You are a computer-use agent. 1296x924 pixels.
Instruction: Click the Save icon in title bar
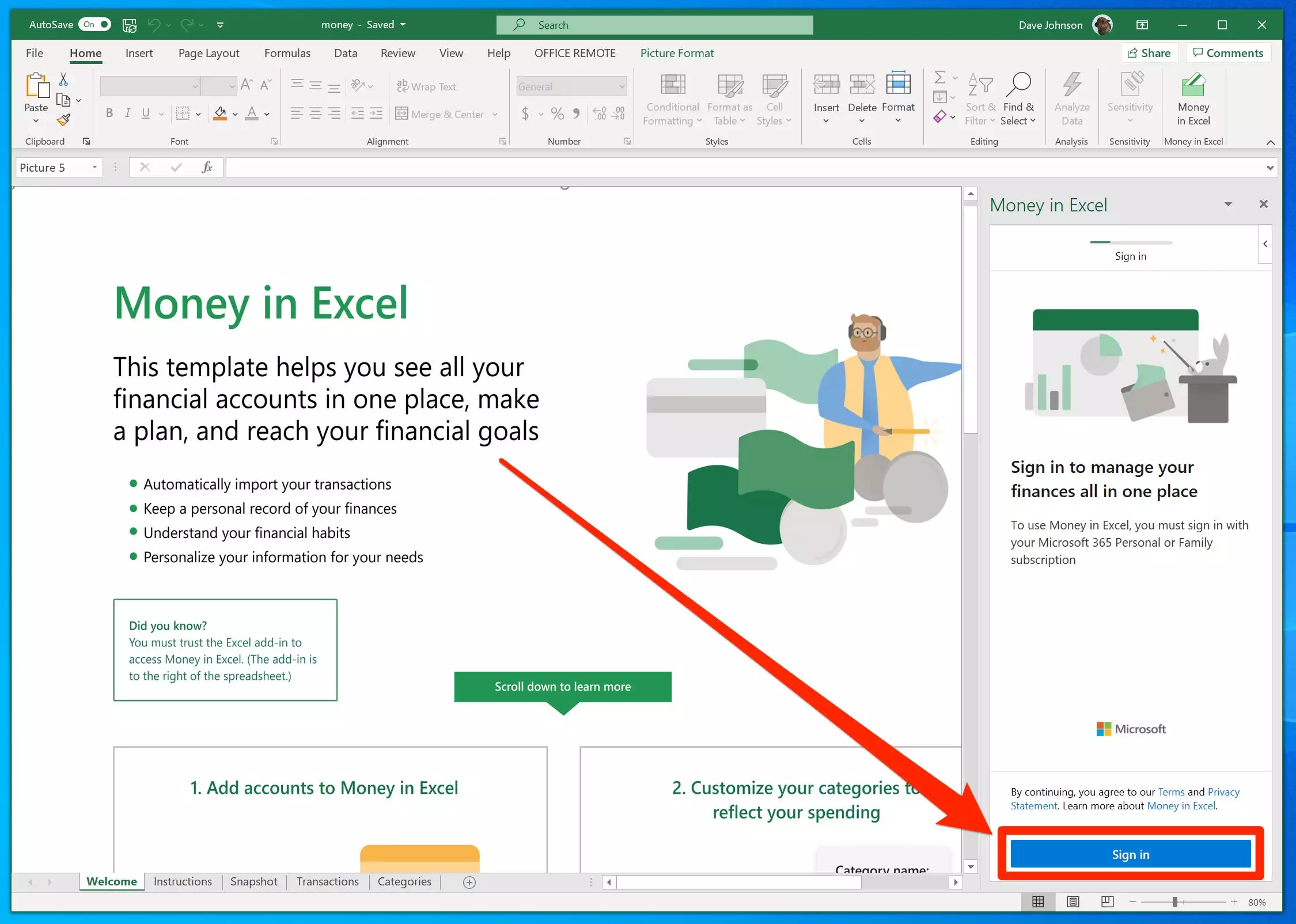[130, 25]
